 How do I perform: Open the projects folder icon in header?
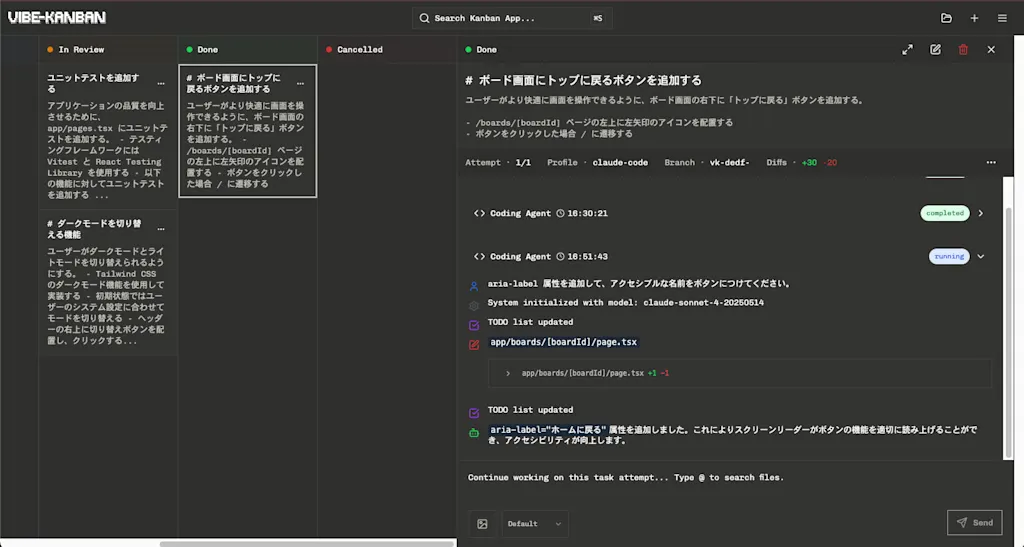(946, 18)
